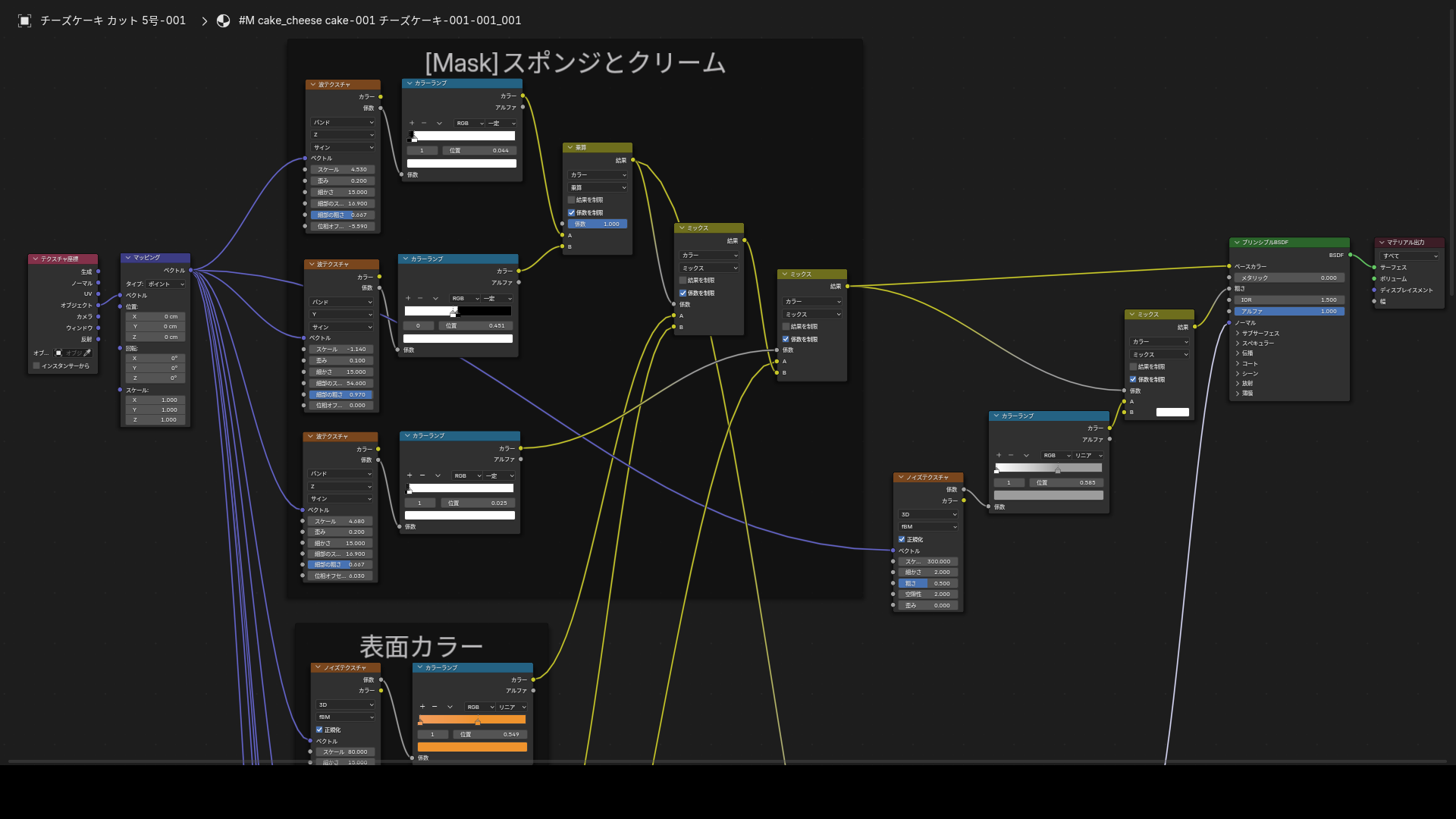The height and width of the screenshot is (819, 1456).
Task: Click the BSDF output socket on プリンシプルBSDF
Action: (x=1351, y=255)
